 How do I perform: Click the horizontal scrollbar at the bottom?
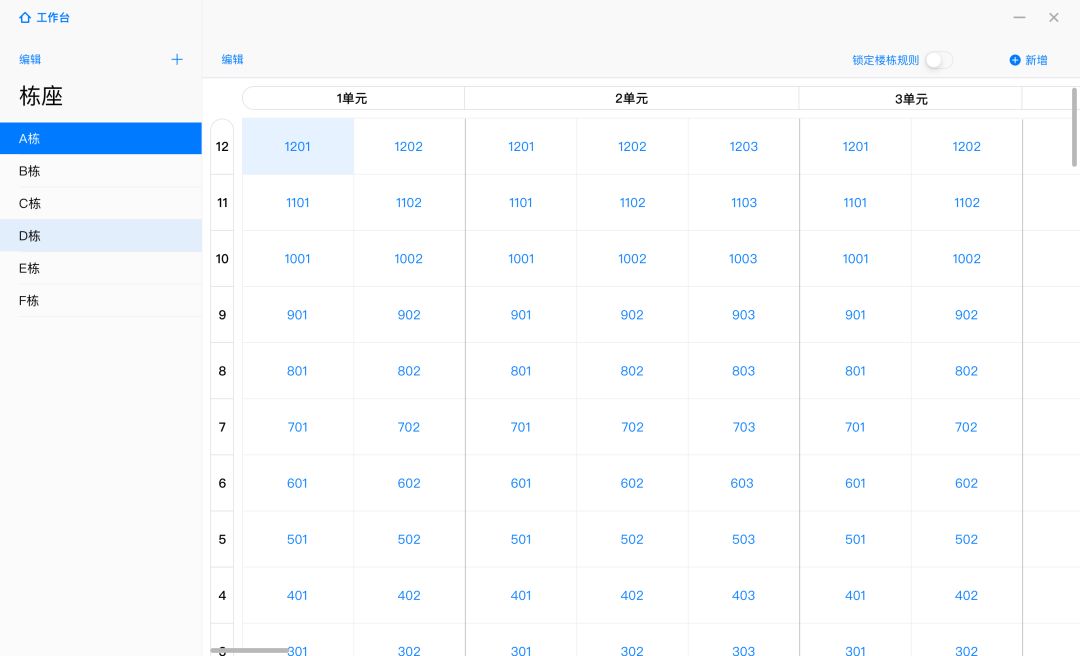click(x=249, y=650)
